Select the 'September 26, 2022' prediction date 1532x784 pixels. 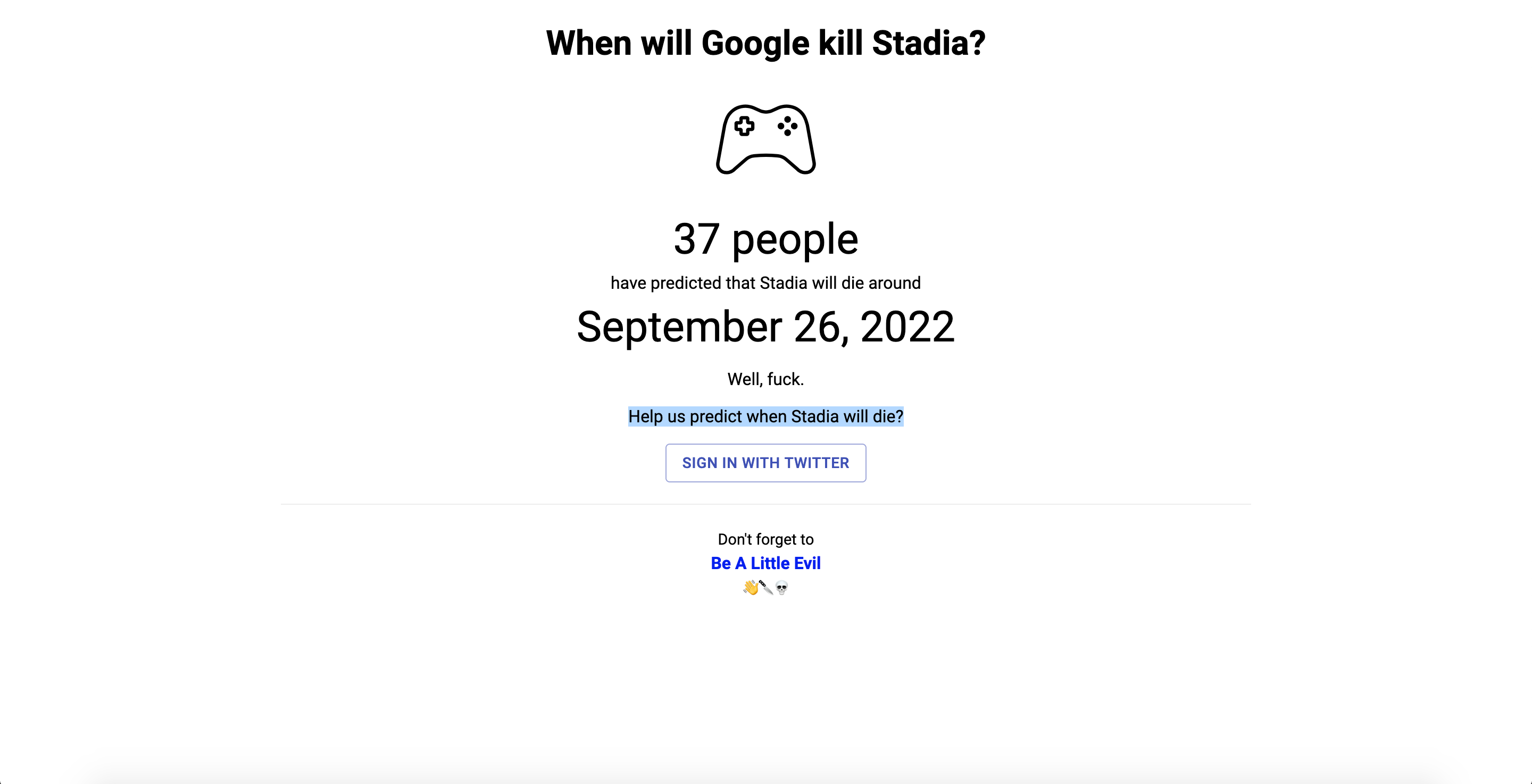point(766,327)
